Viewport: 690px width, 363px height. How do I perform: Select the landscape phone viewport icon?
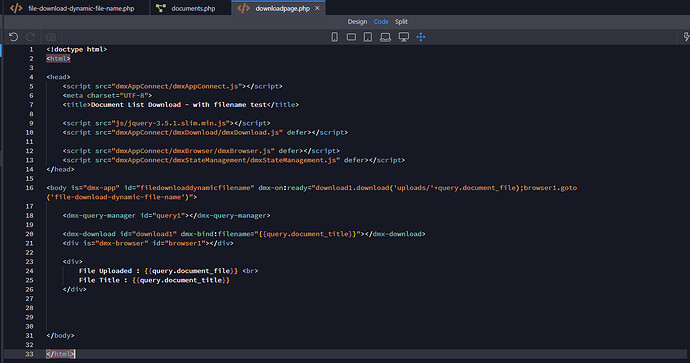[351, 37]
